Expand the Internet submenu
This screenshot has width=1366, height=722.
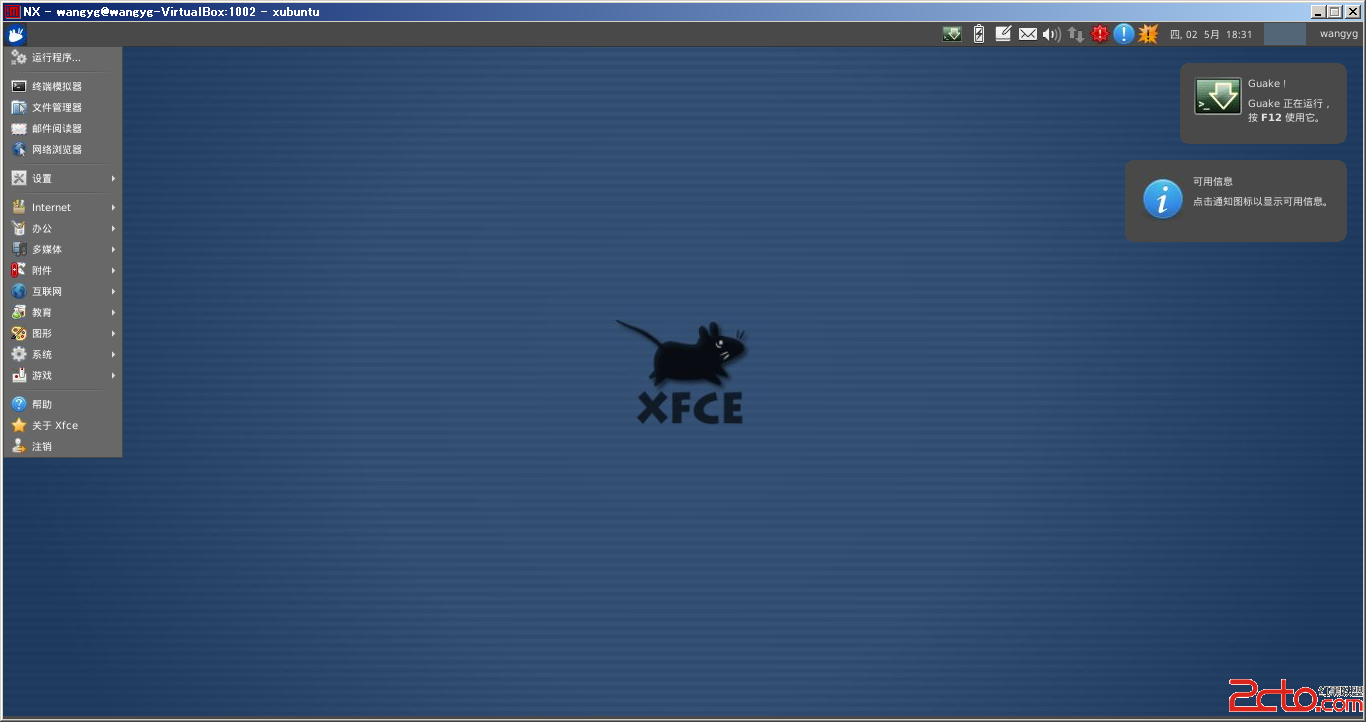tap(62, 208)
